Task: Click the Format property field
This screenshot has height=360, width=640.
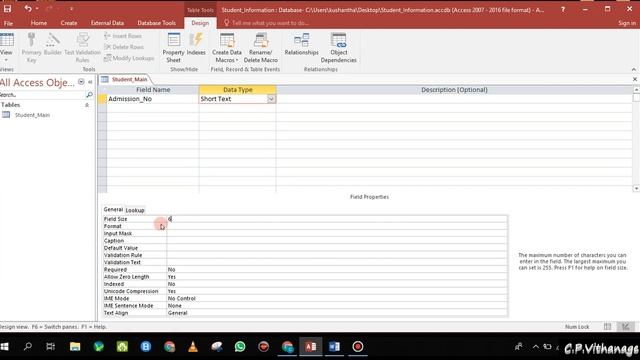Action: pos(337,227)
